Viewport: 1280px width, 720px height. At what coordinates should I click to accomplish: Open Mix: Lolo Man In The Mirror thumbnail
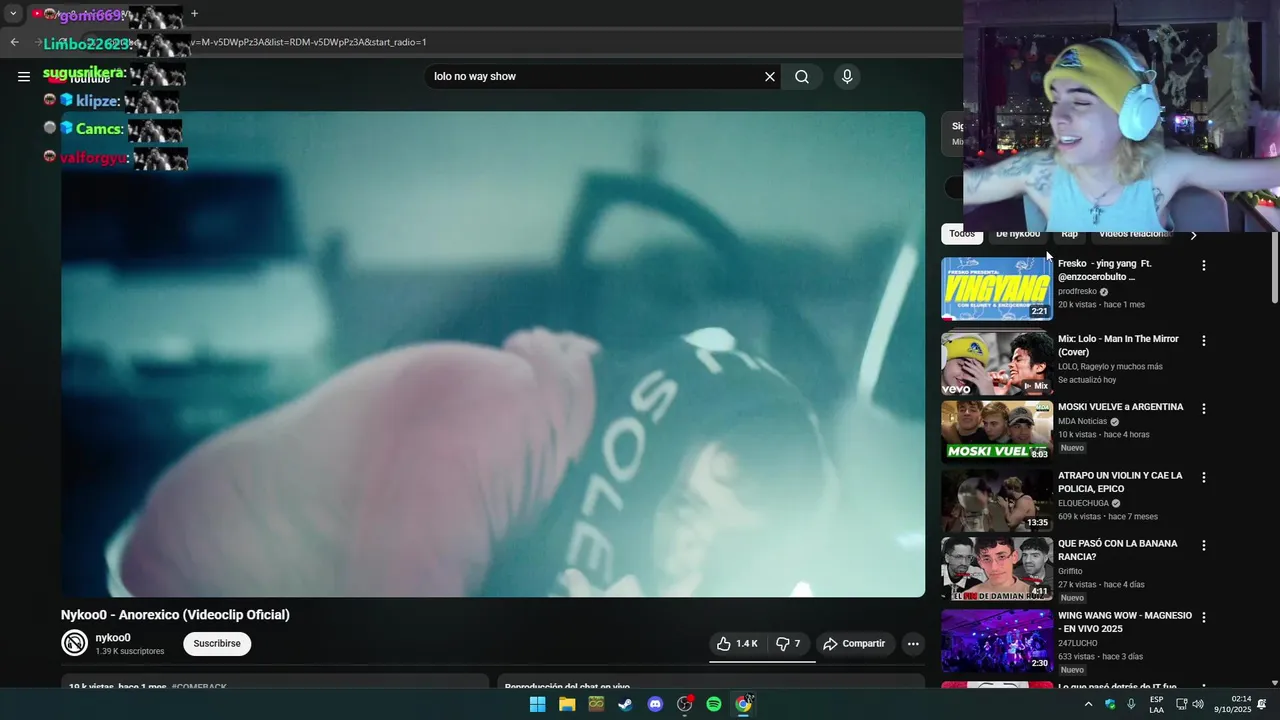coord(997,364)
